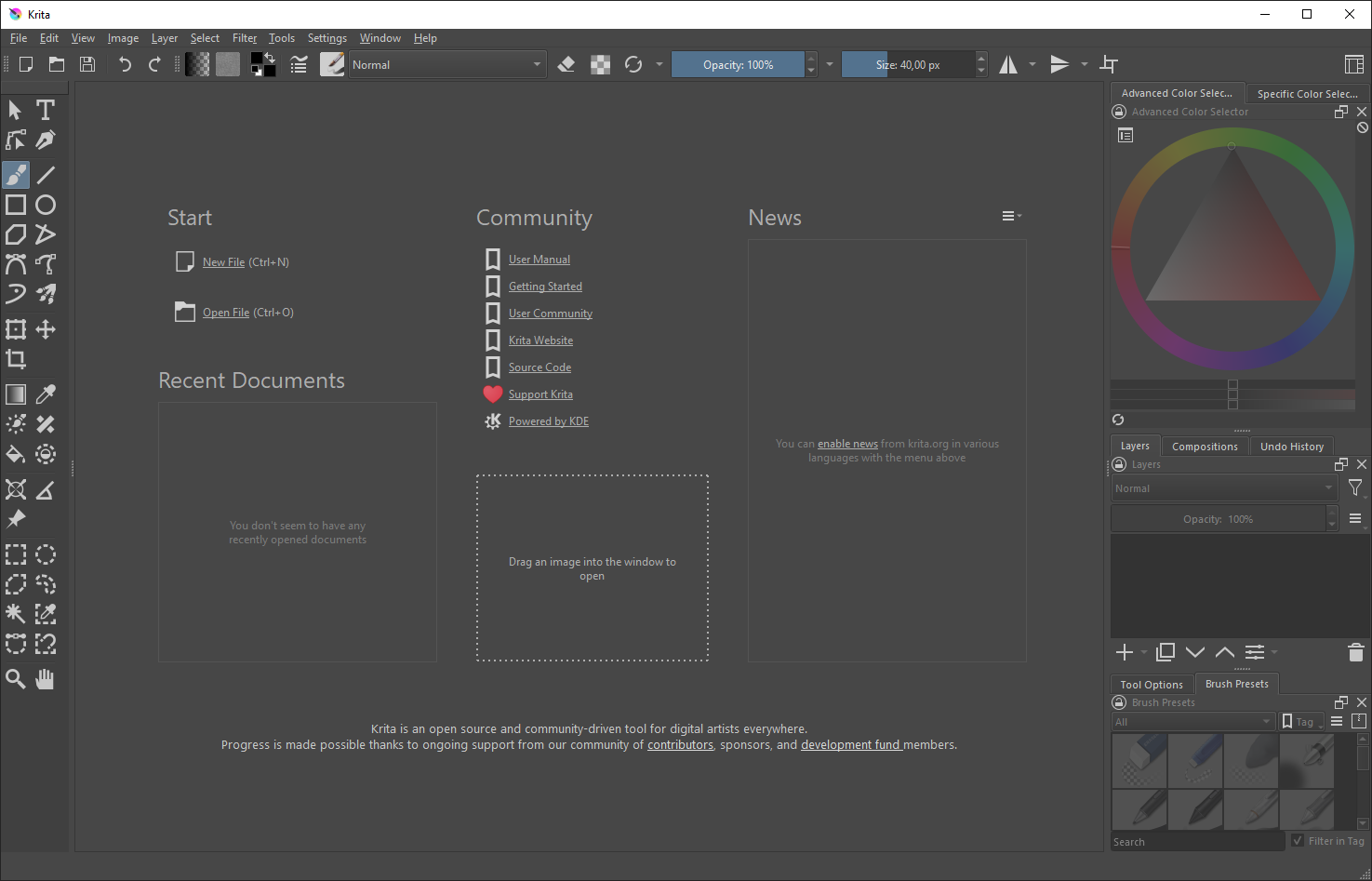Pick the Move tool
The height and width of the screenshot is (881, 1372).
[x=45, y=329]
